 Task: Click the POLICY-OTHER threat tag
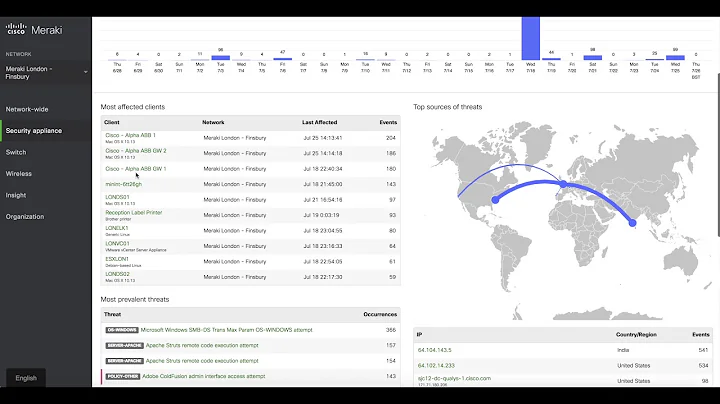point(123,376)
